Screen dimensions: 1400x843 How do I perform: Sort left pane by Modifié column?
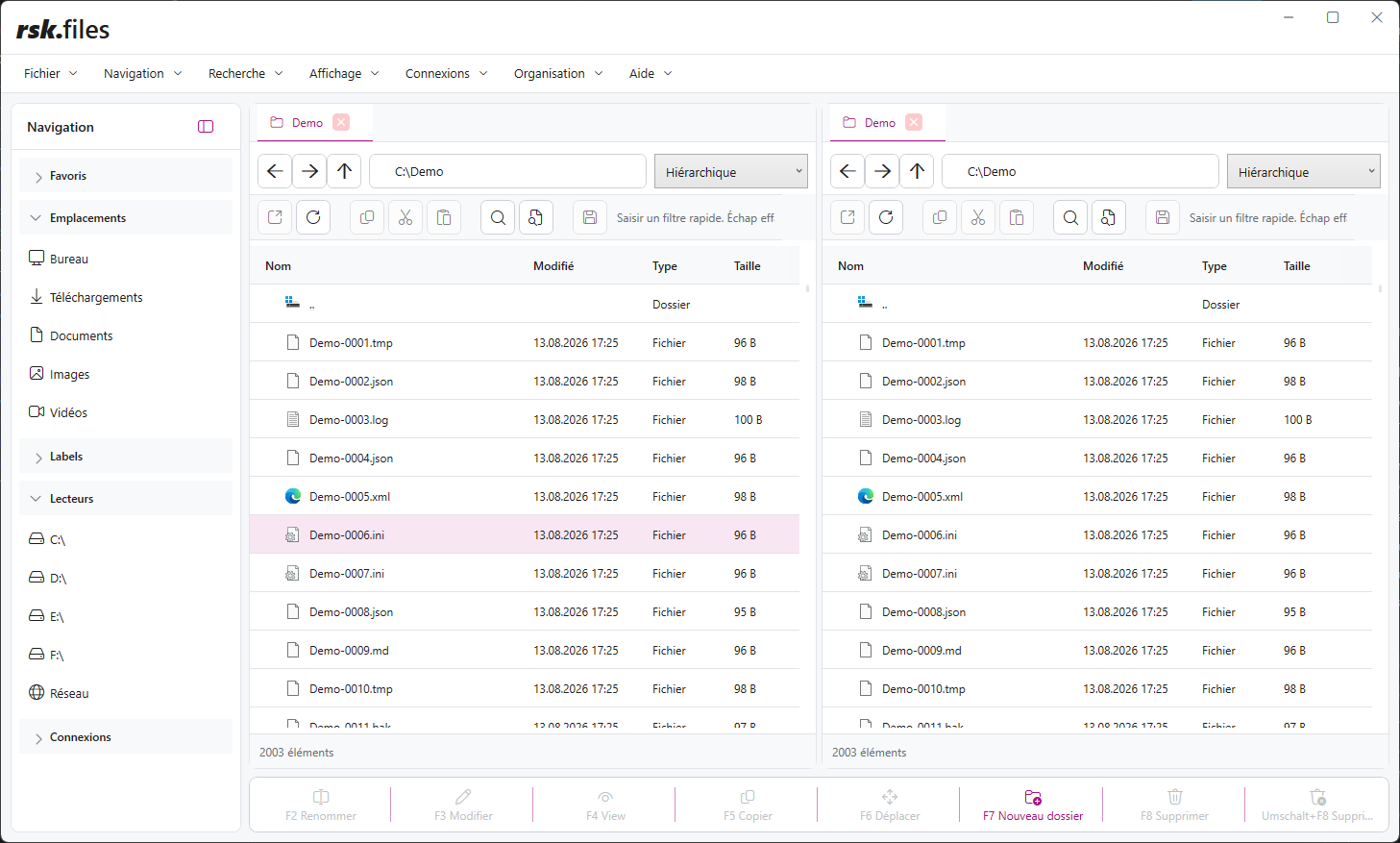pyautogui.click(x=553, y=266)
